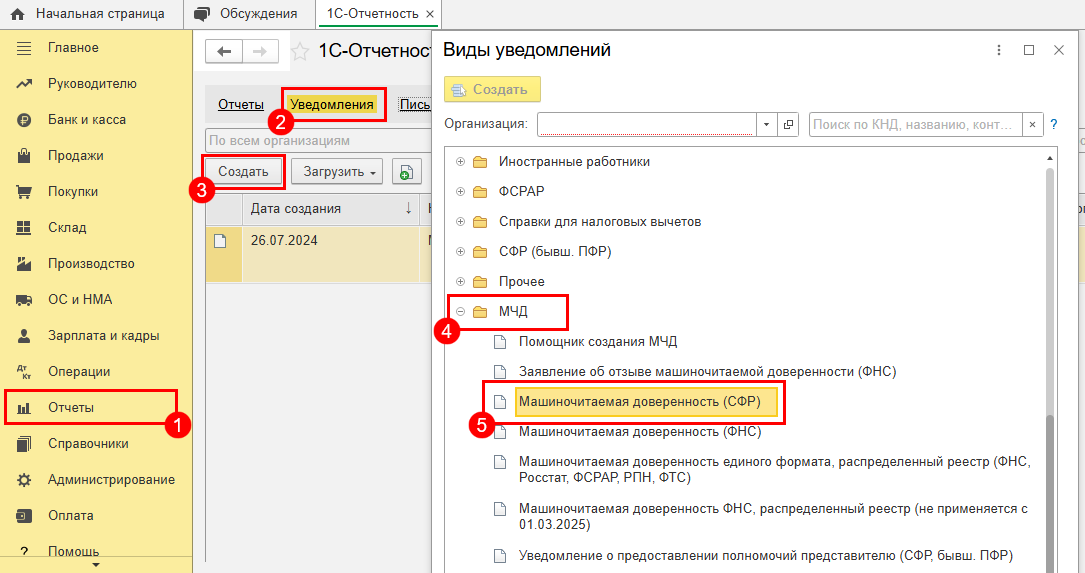
Task: Select the row dated 26.07.2024
Action: pos(318,254)
